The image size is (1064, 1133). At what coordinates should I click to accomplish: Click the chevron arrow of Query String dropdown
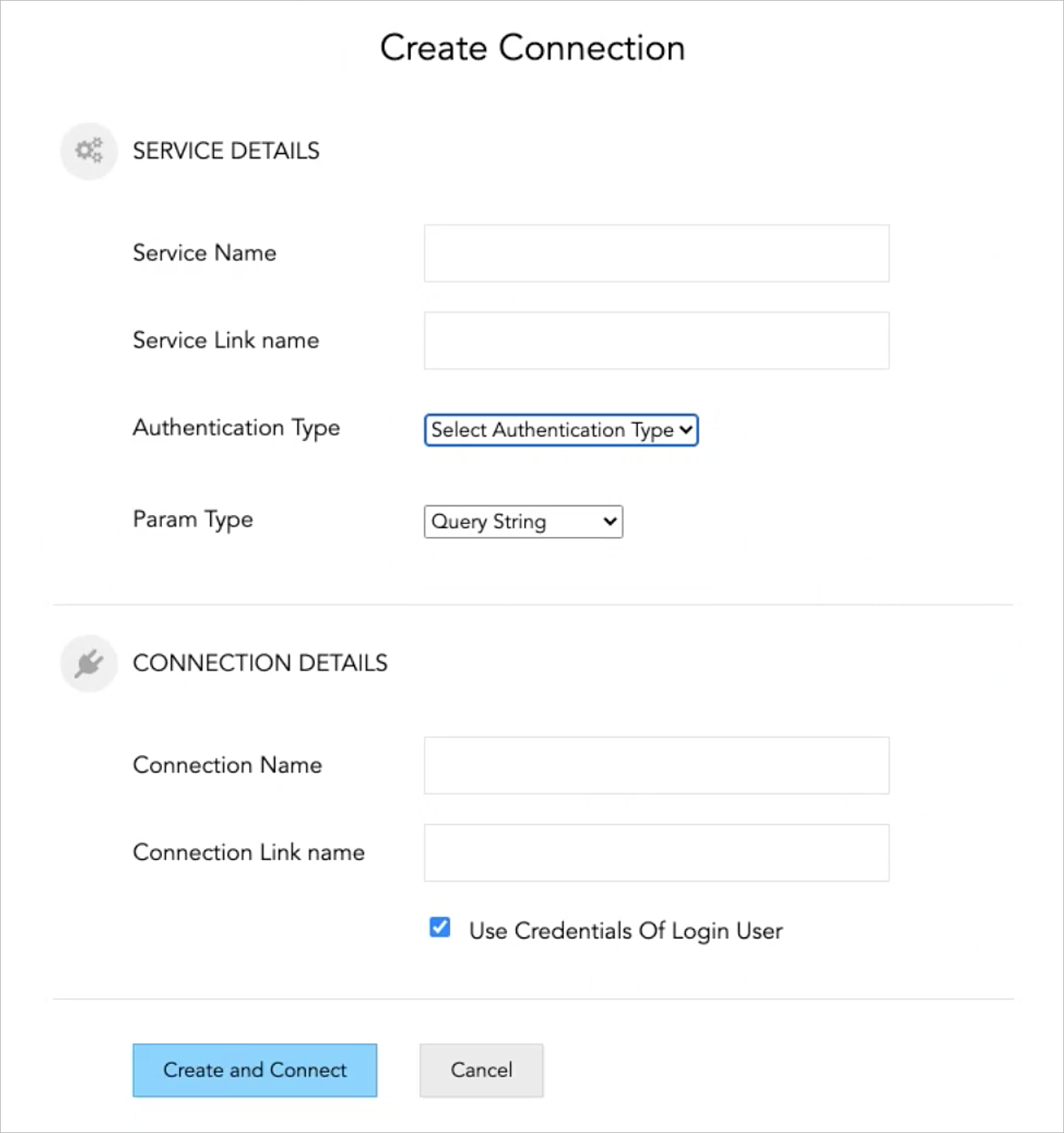[610, 521]
